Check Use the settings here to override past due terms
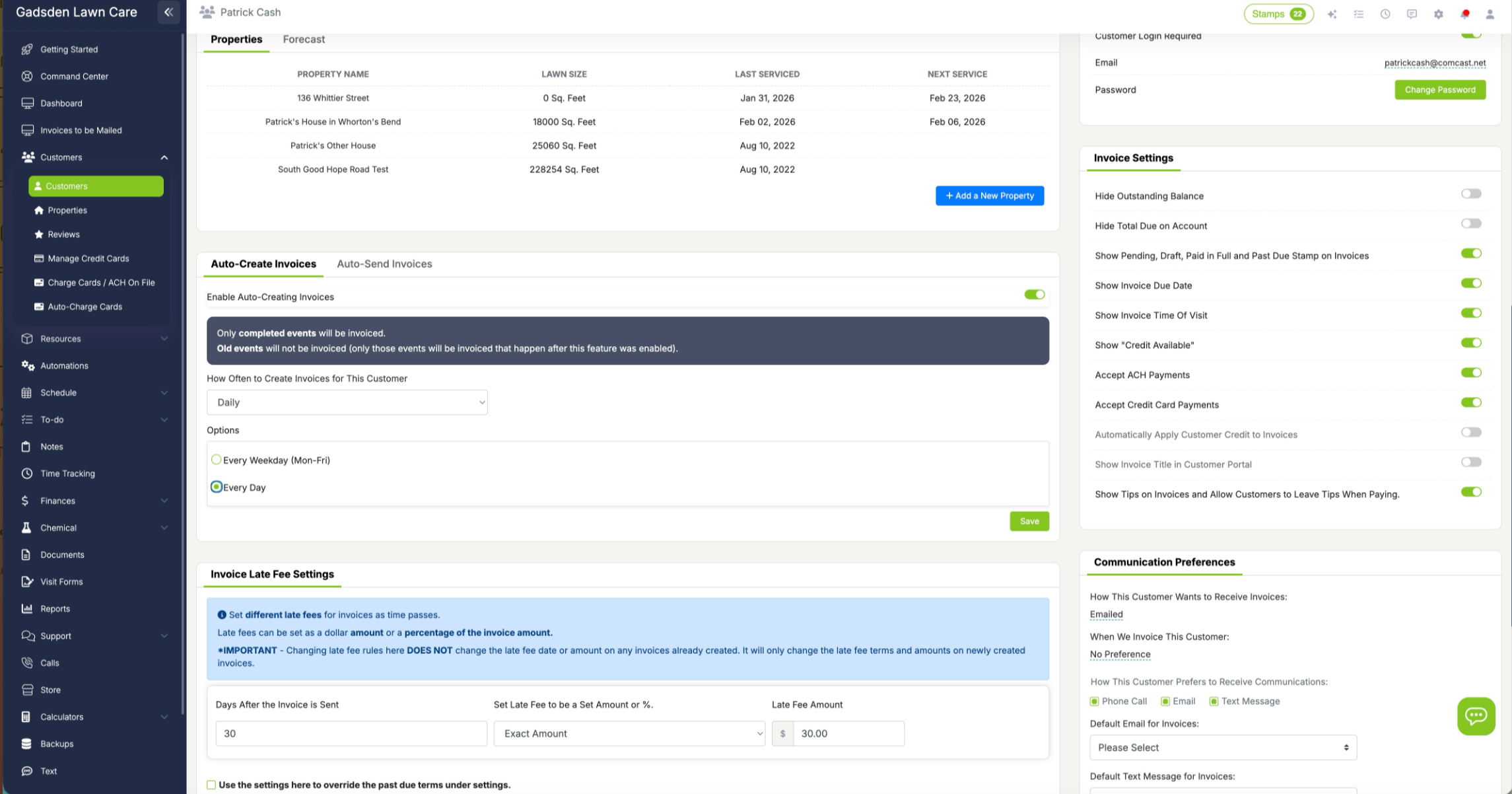 tap(211, 784)
